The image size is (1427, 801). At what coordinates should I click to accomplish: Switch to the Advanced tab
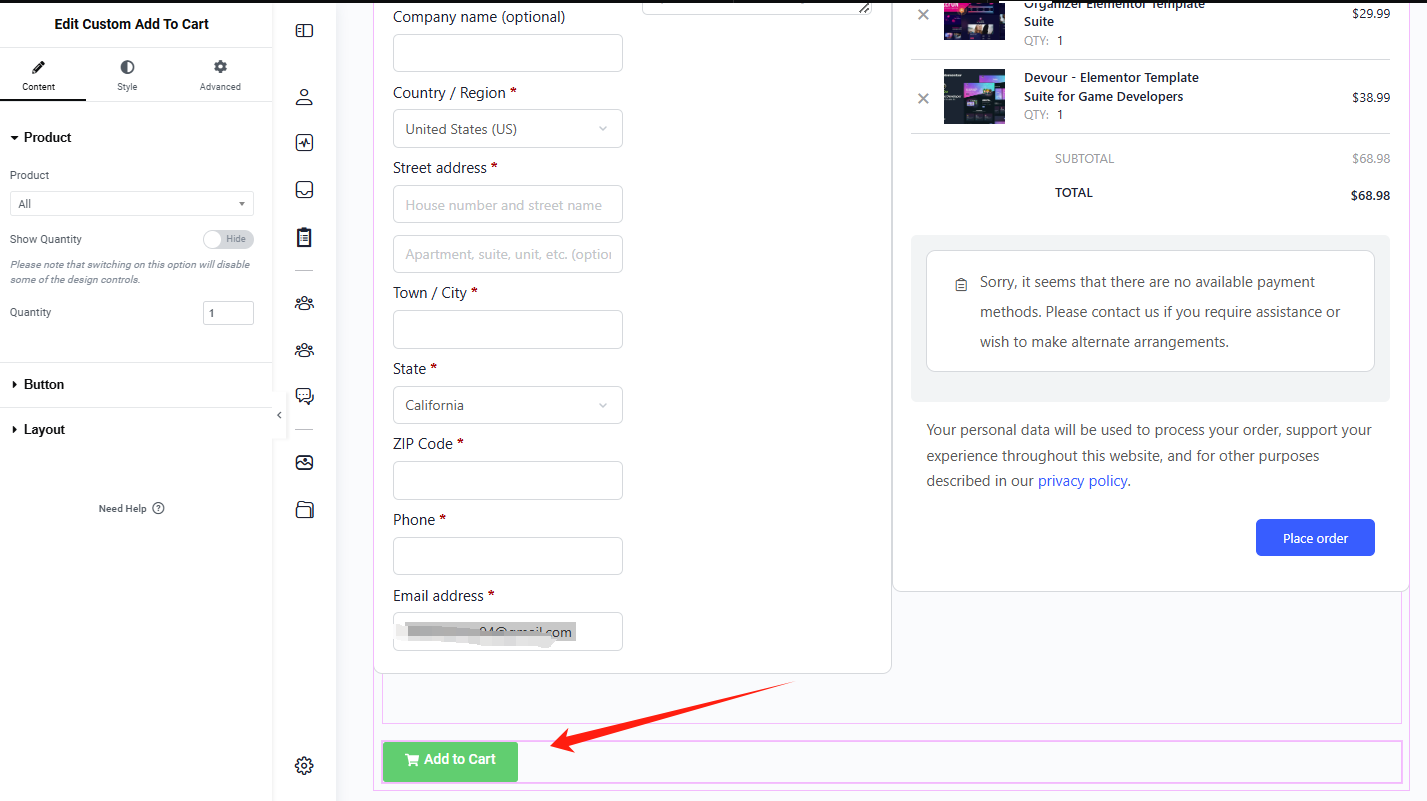(219, 74)
